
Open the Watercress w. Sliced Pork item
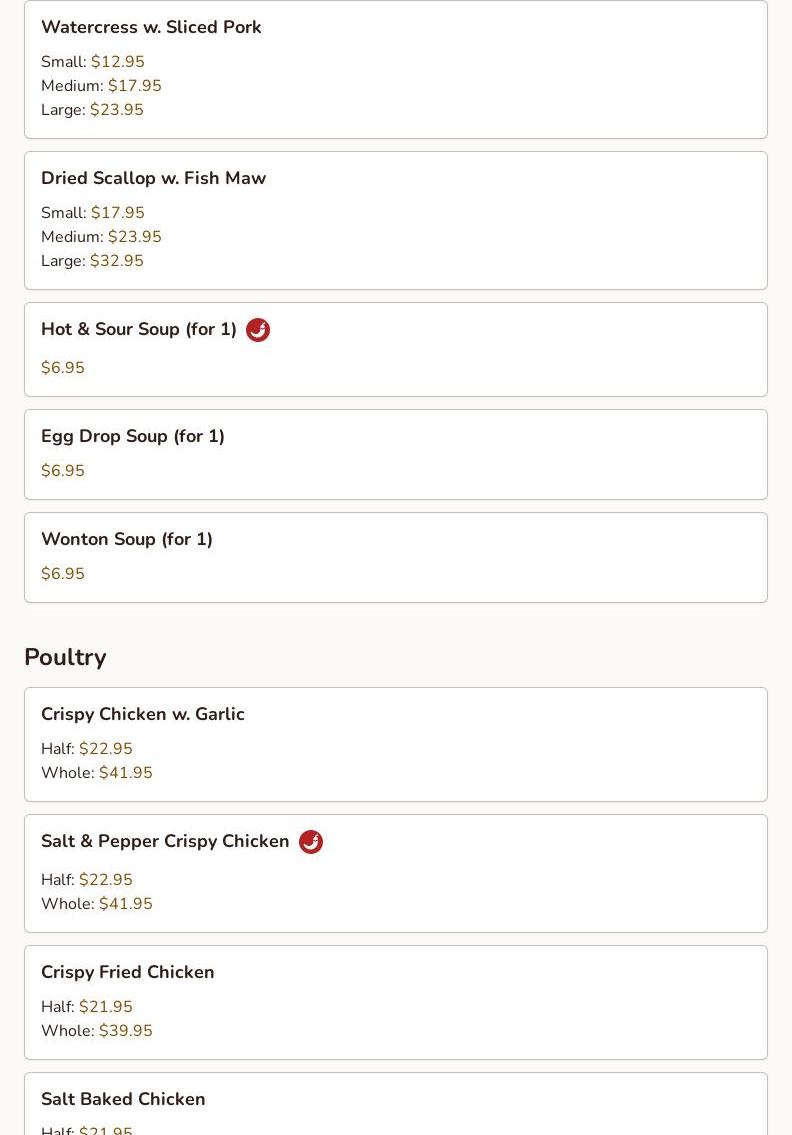396,69
